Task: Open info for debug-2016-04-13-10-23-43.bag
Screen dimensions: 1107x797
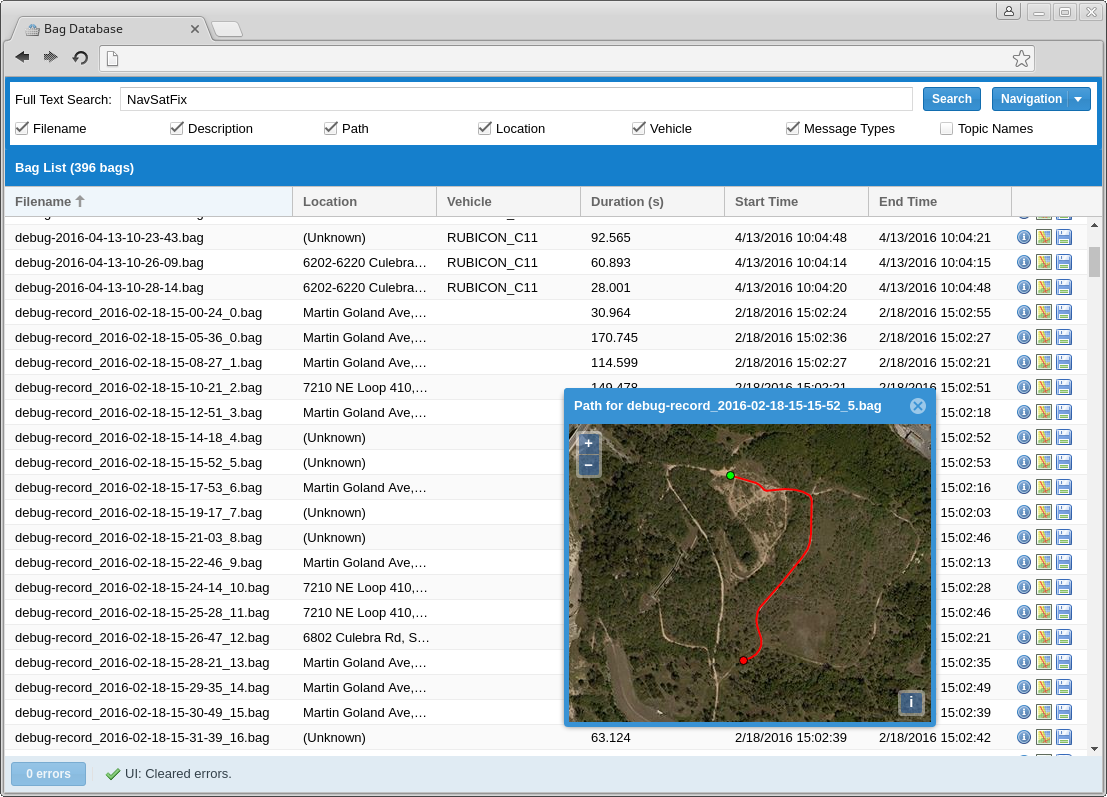Action: pyautogui.click(x=1024, y=238)
